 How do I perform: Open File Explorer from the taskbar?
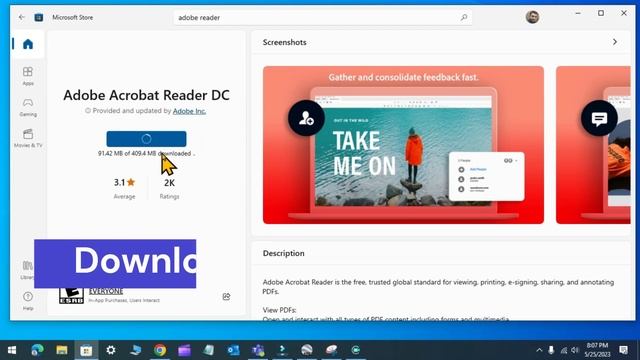(62, 350)
